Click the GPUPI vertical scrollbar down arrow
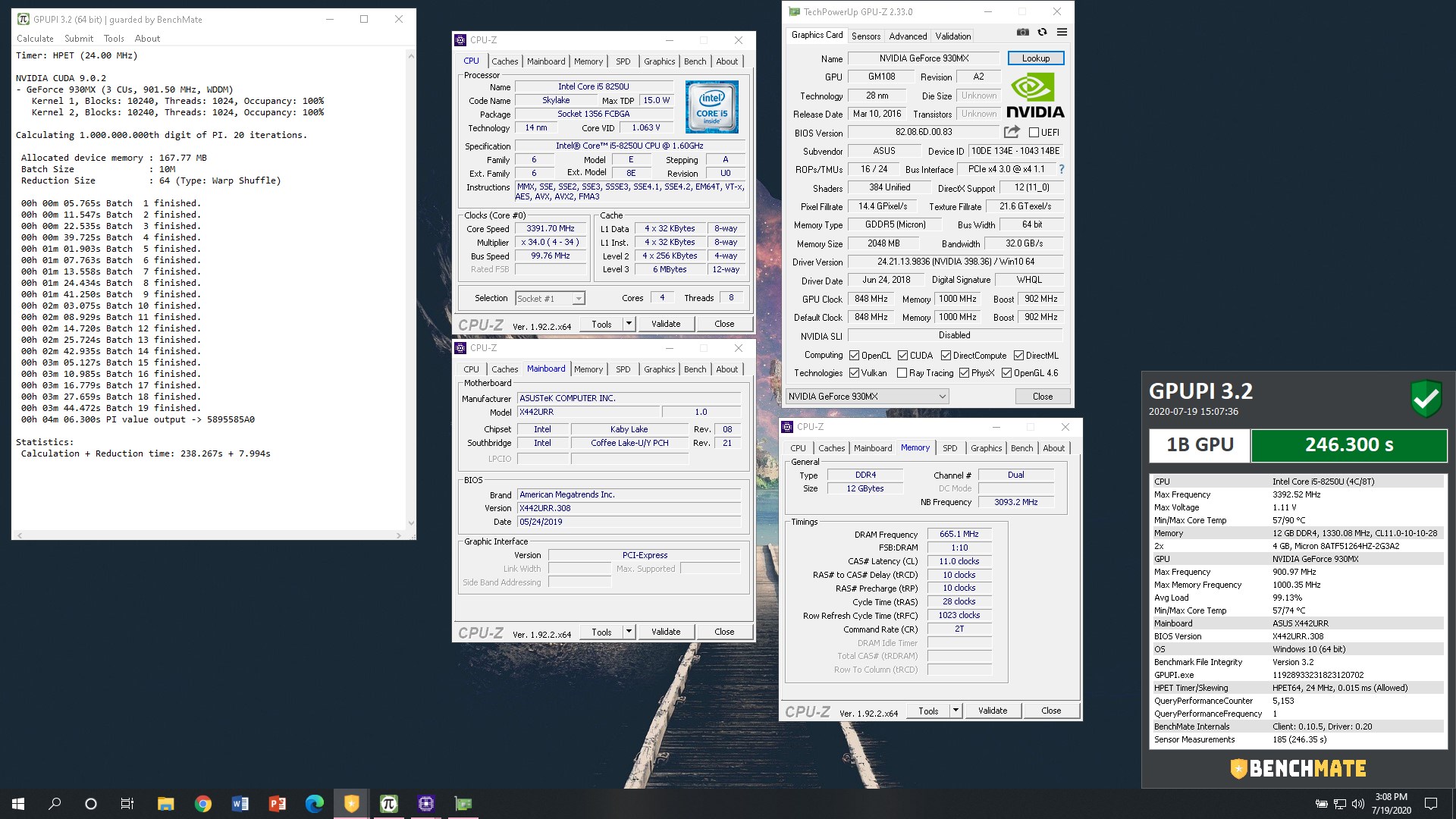 [411, 522]
